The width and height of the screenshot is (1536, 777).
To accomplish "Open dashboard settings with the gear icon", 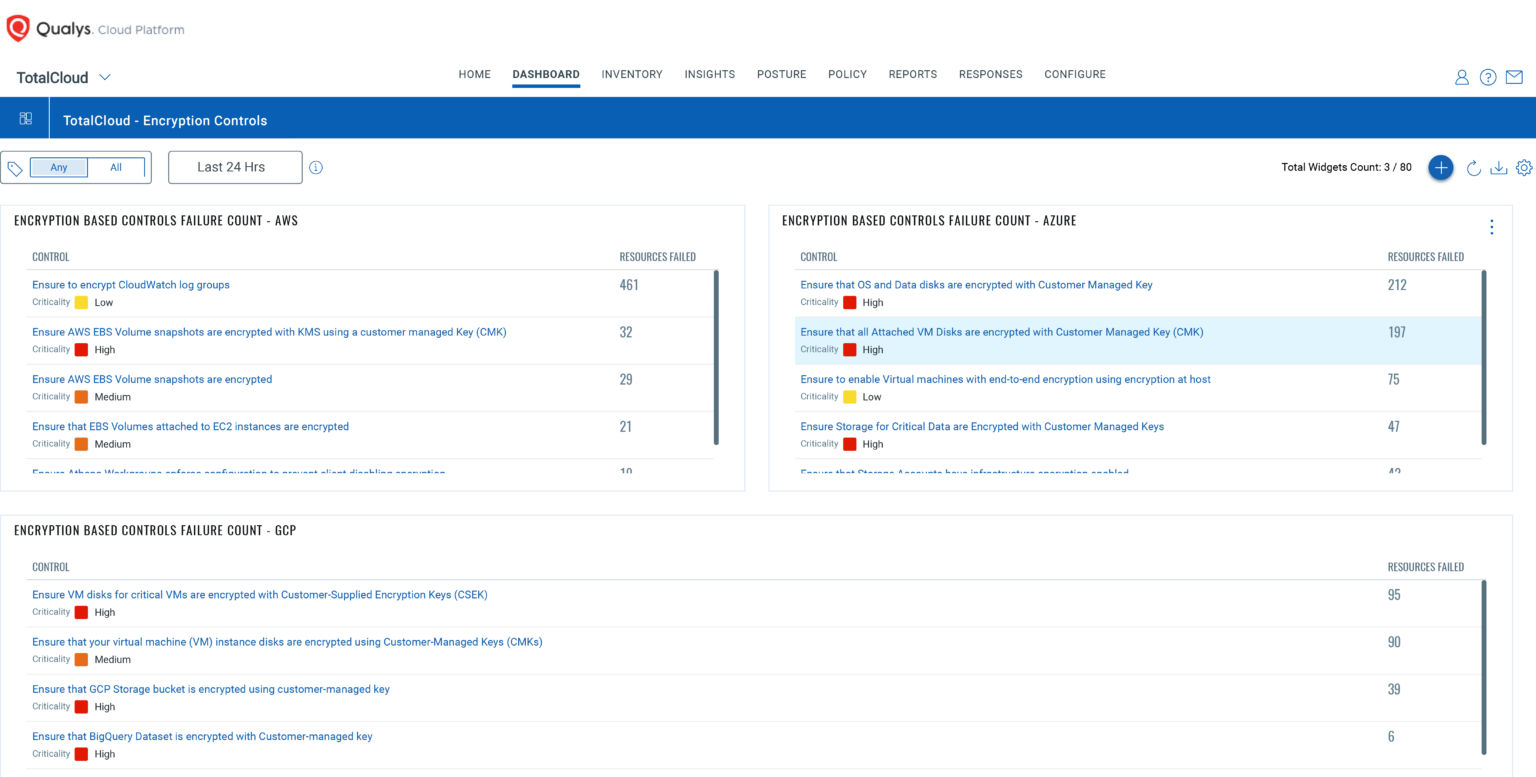I will pyautogui.click(x=1524, y=168).
